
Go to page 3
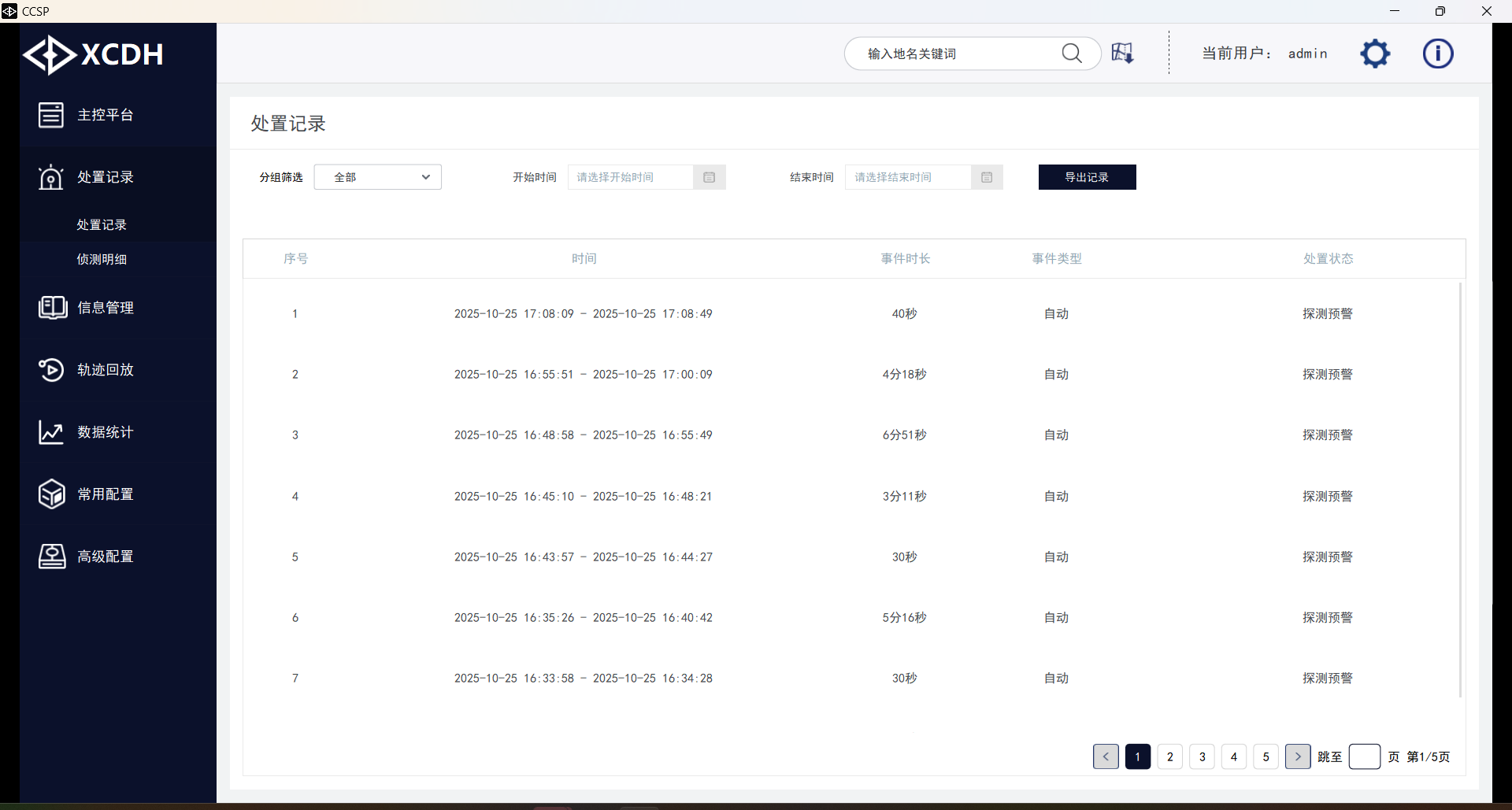(x=1202, y=756)
